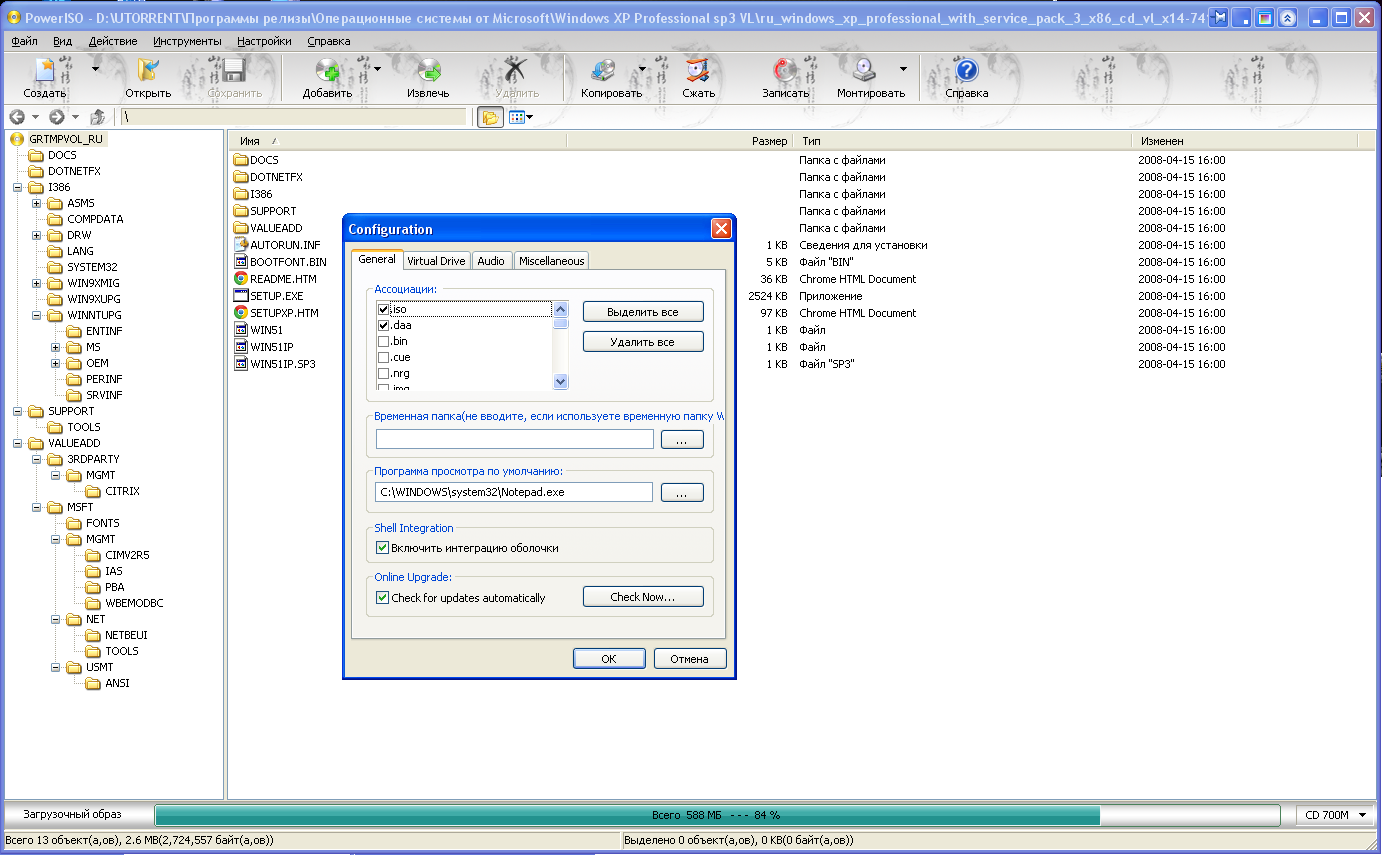Click the Создать toolbar icon
Screen dimensions: 1382x855
click(45, 70)
